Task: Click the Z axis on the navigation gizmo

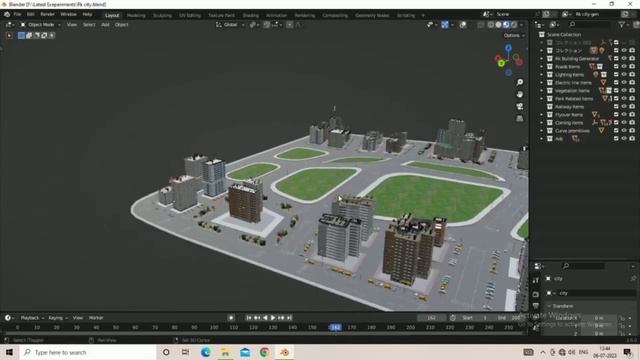Action: (x=508, y=48)
